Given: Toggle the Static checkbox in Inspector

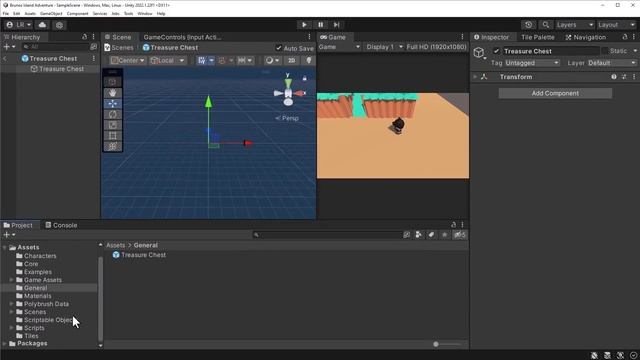Looking at the screenshot, I should (604, 51).
